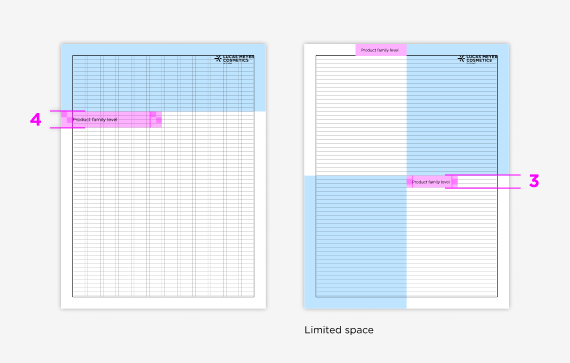This screenshot has width=570, height=363.
Task: Select 'Product family level' tab above right page
Action: (380, 50)
